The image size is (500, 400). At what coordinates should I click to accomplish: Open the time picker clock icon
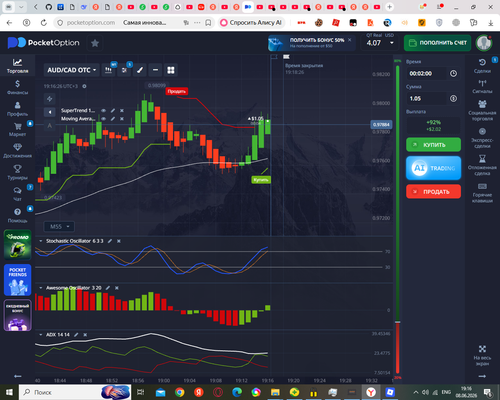(453, 74)
